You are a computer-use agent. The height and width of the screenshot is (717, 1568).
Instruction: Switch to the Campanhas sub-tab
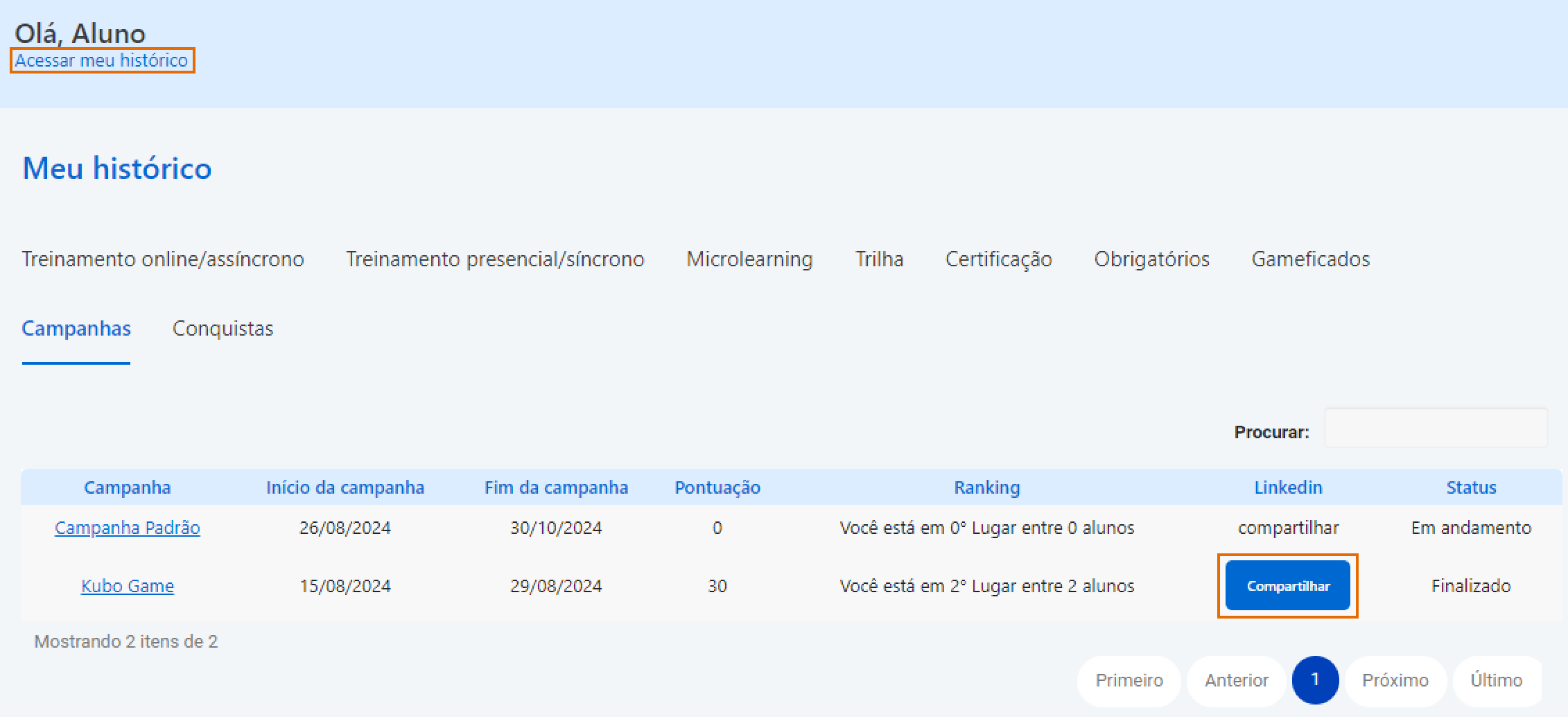(76, 328)
